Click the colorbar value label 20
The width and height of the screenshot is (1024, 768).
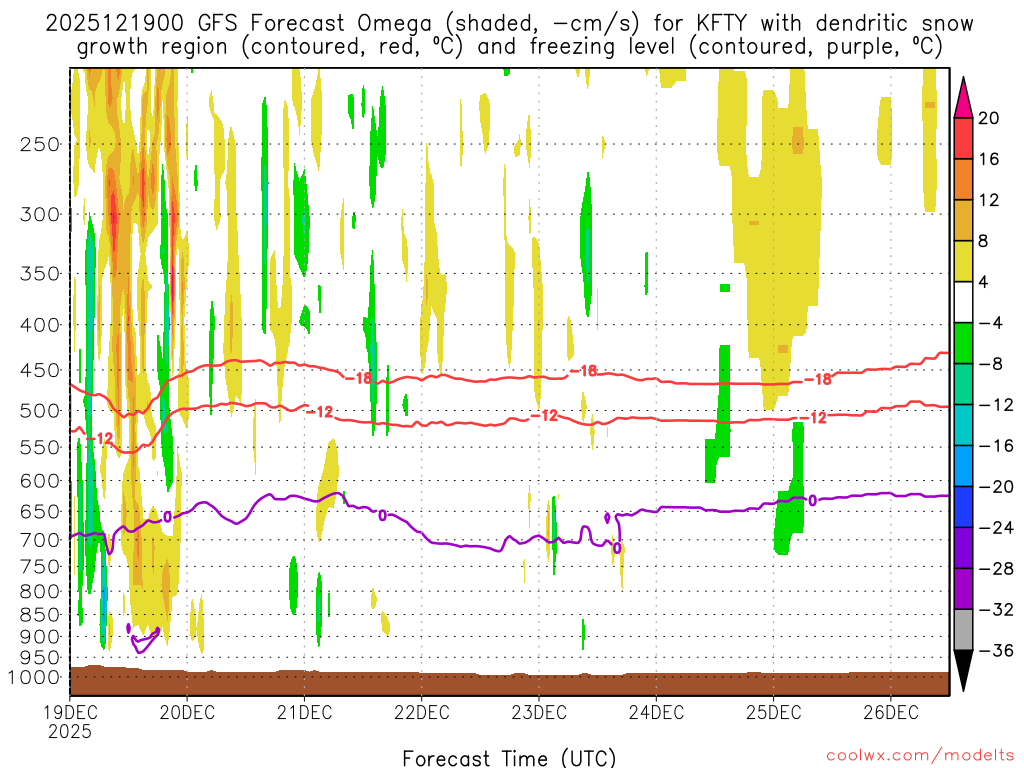pyautogui.click(x=989, y=118)
